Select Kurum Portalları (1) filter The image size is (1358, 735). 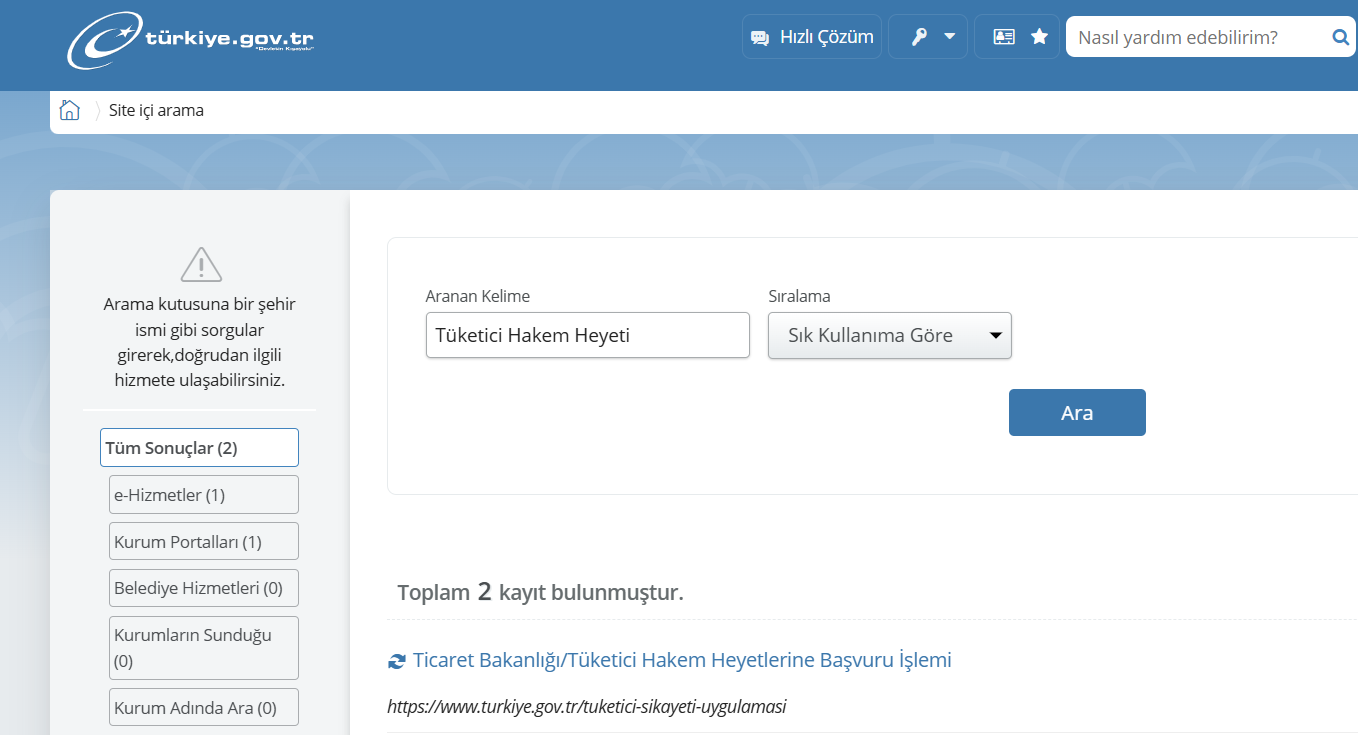pos(204,541)
